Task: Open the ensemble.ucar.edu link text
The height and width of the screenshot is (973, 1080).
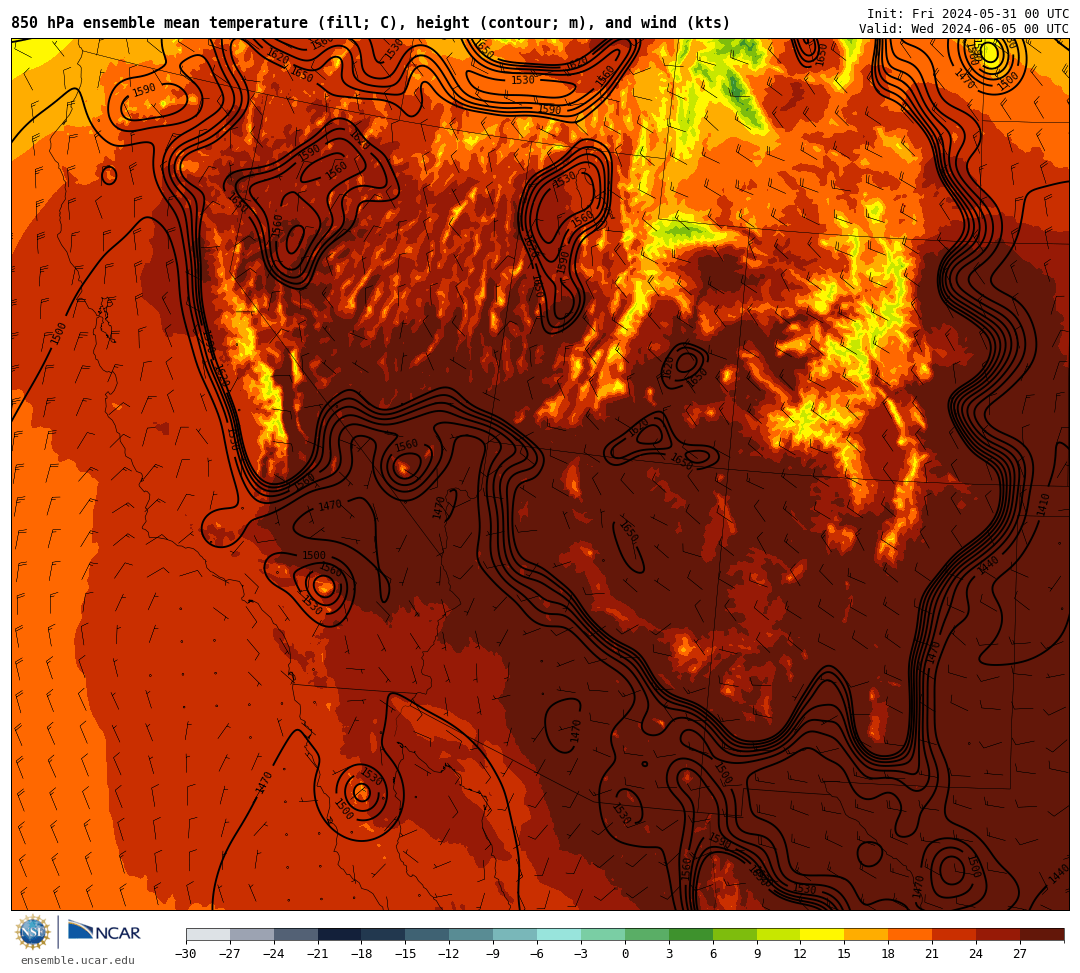Action: 78,960
